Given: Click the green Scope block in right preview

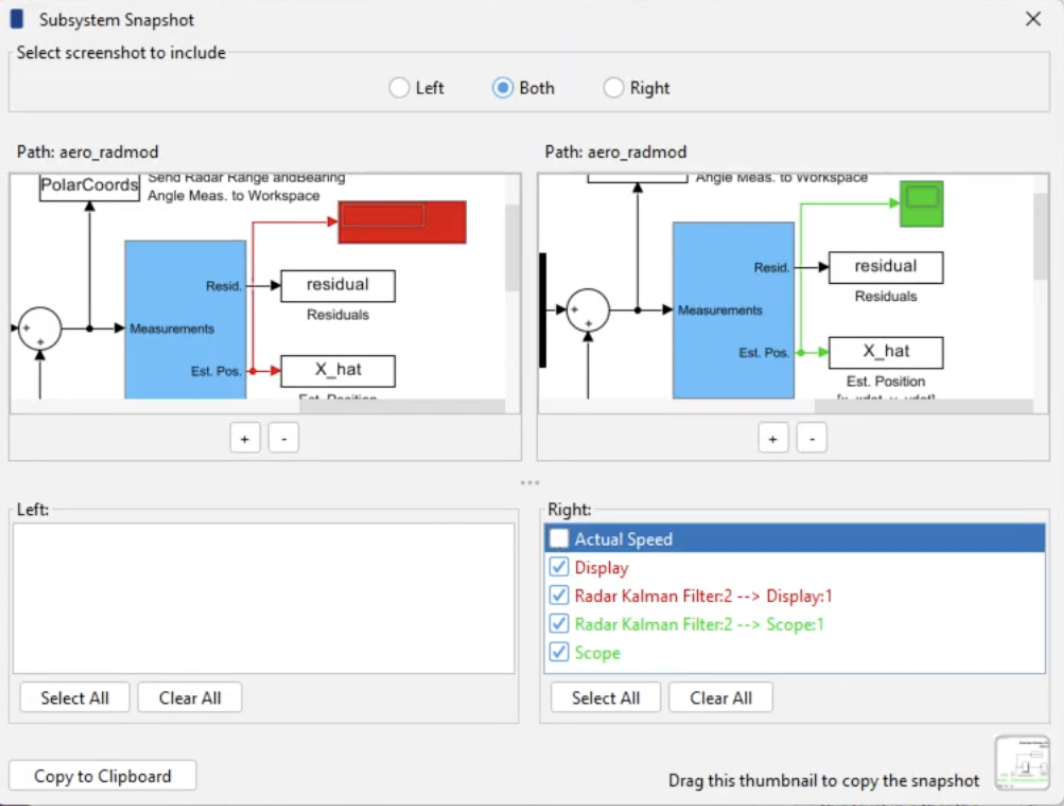Looking at the screenshot, I should click(x=921, y=203).
